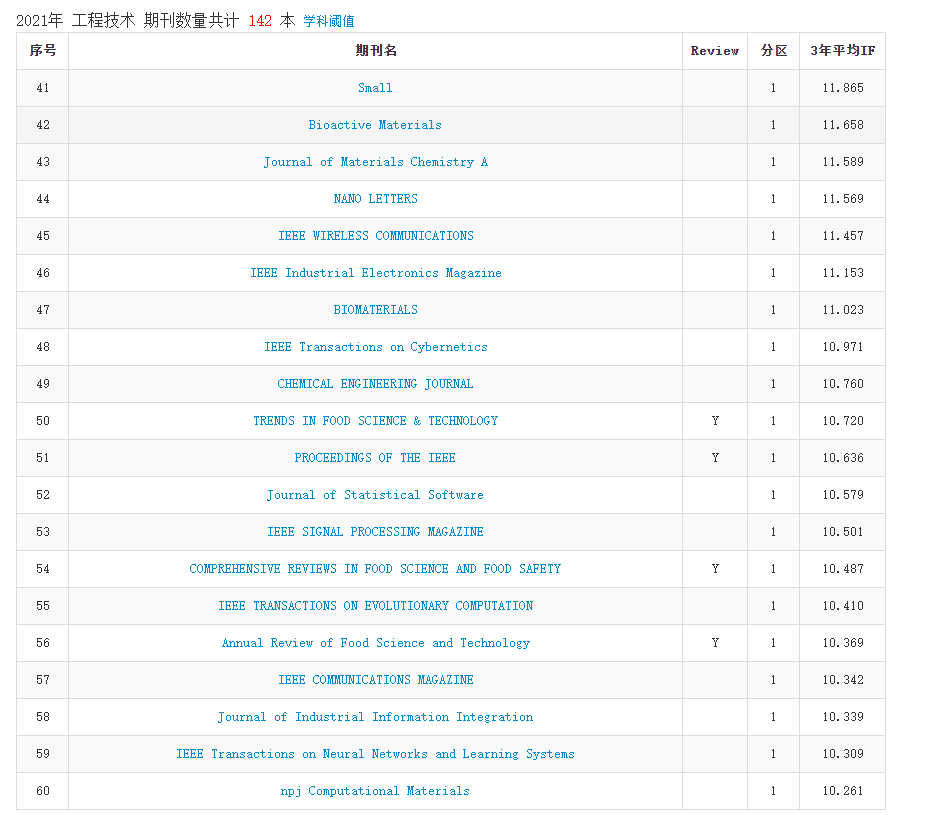Image resolution: width=951 pixels, height=815 pixels.
Task: Select the 期刊名 column header
Action: click(376, 51)
